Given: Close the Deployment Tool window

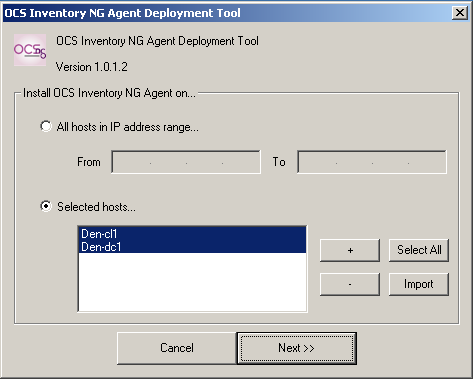Looking at the screenshot, I should (x=460, y=13).
